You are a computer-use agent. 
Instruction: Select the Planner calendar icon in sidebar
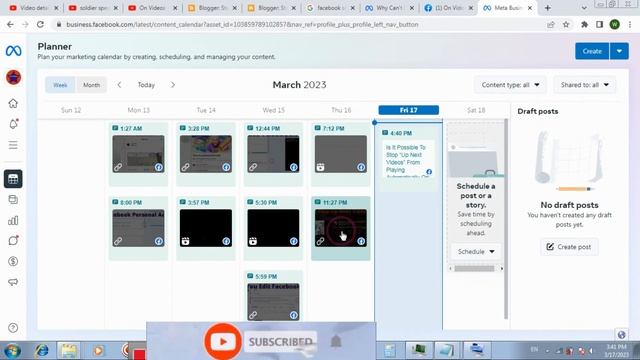pos(13,179)
